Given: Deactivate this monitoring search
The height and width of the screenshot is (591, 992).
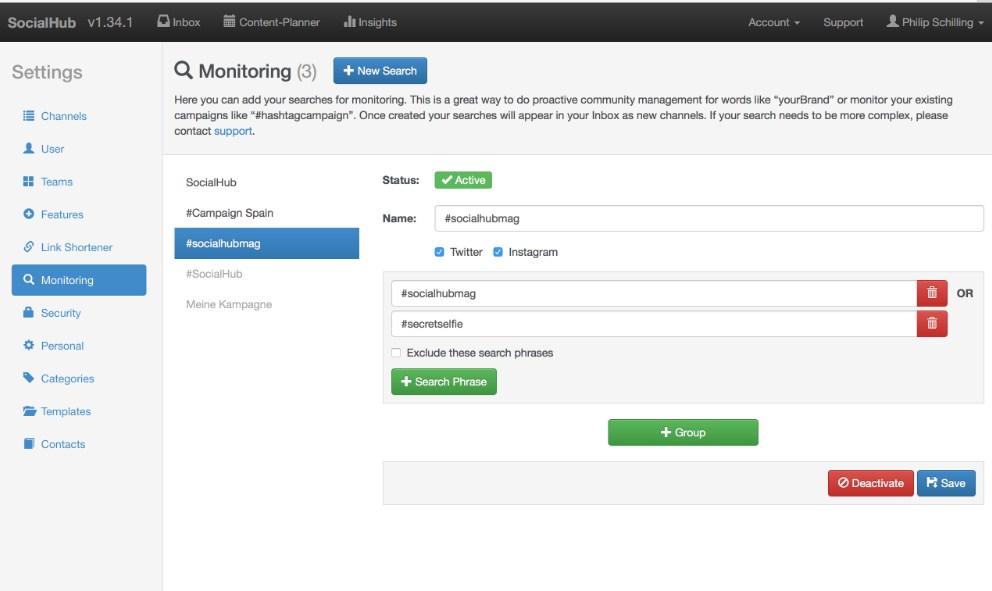Looking at the screenshot, I should (x=871, y=483).
